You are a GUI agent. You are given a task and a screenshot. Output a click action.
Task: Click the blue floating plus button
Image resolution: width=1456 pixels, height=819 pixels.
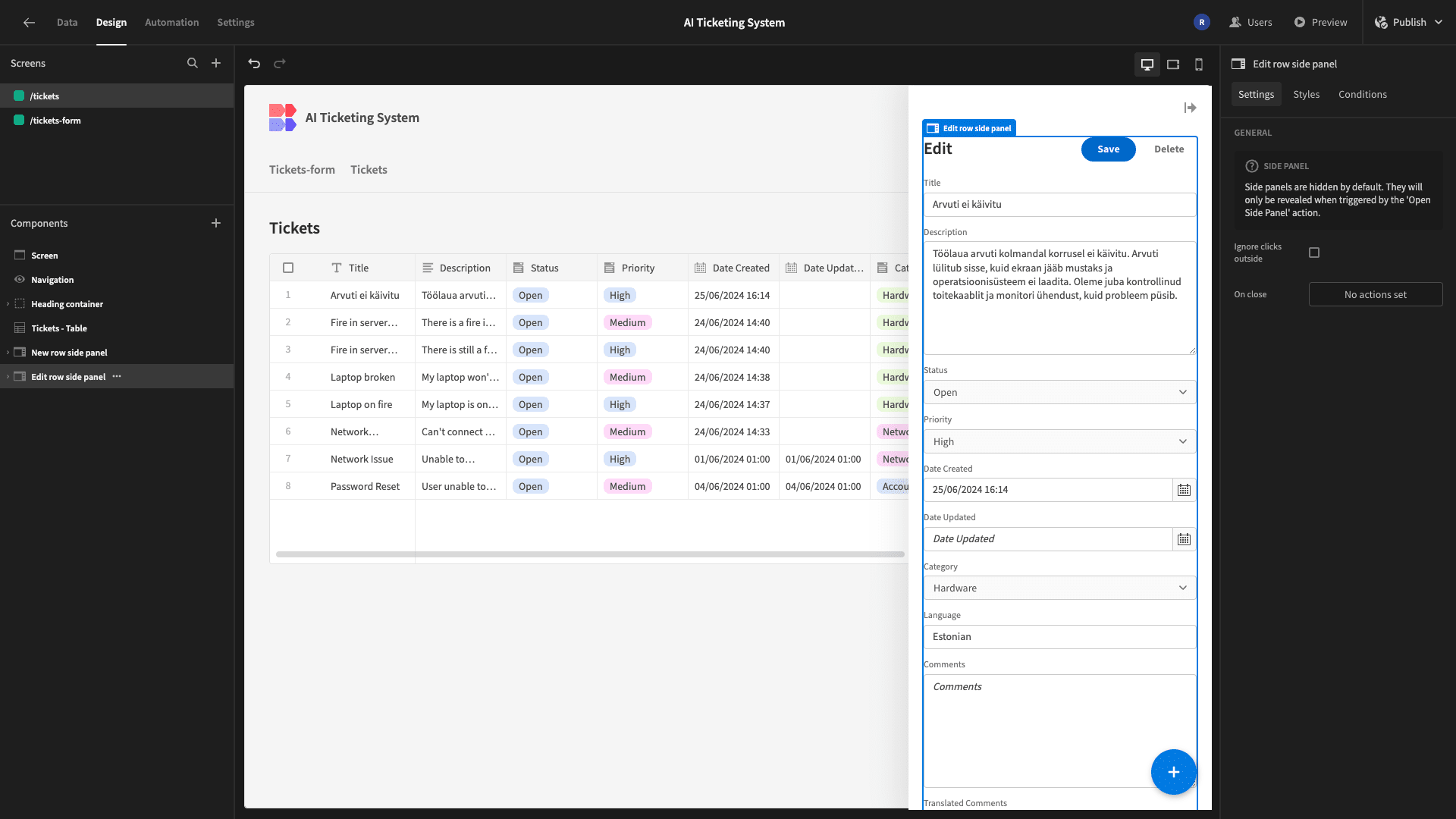[1173, 772]
